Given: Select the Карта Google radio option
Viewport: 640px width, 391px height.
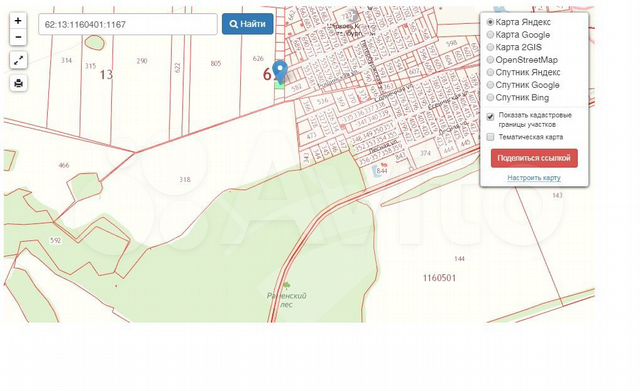Looking at the screenshot, I should (490, 35).
